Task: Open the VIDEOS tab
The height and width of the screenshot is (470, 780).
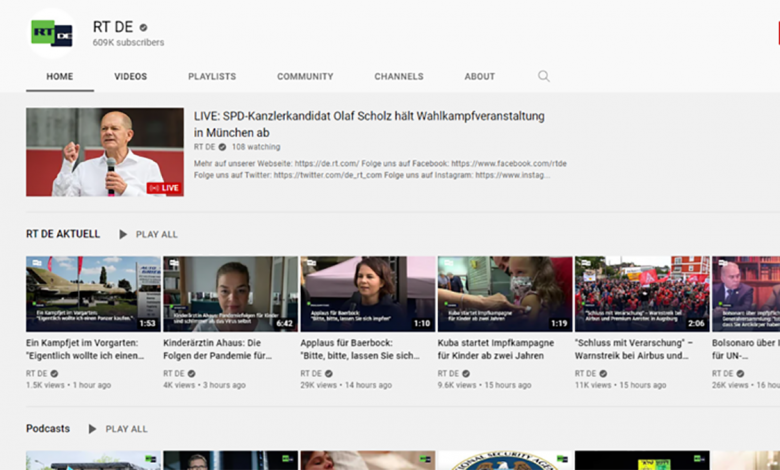Action: coord(130,77)
